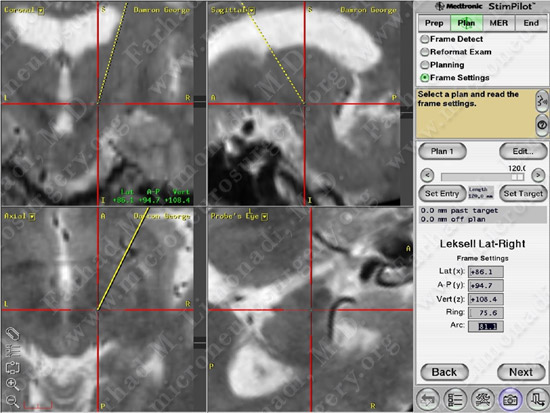Click the Back button
The width and height of the screenshot is (550, 413).
pos(444,372)
